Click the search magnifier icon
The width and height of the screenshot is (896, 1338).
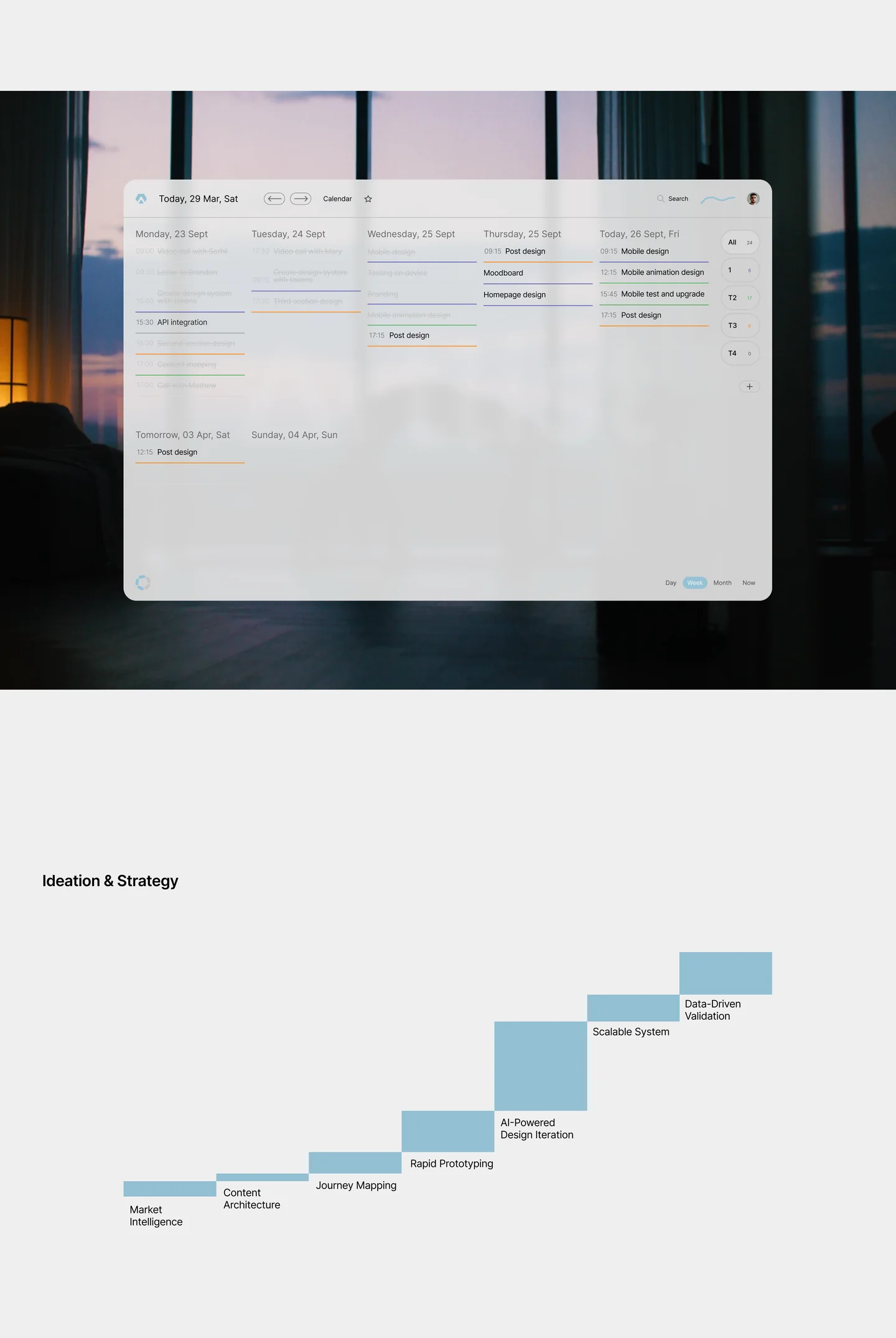click(x=661, y=199)
